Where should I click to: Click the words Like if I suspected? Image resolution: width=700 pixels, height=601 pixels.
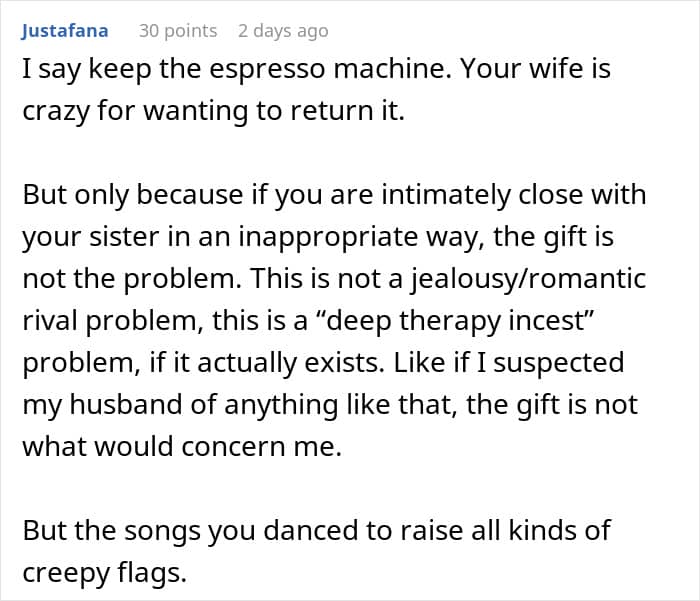[x=508, y=363]
